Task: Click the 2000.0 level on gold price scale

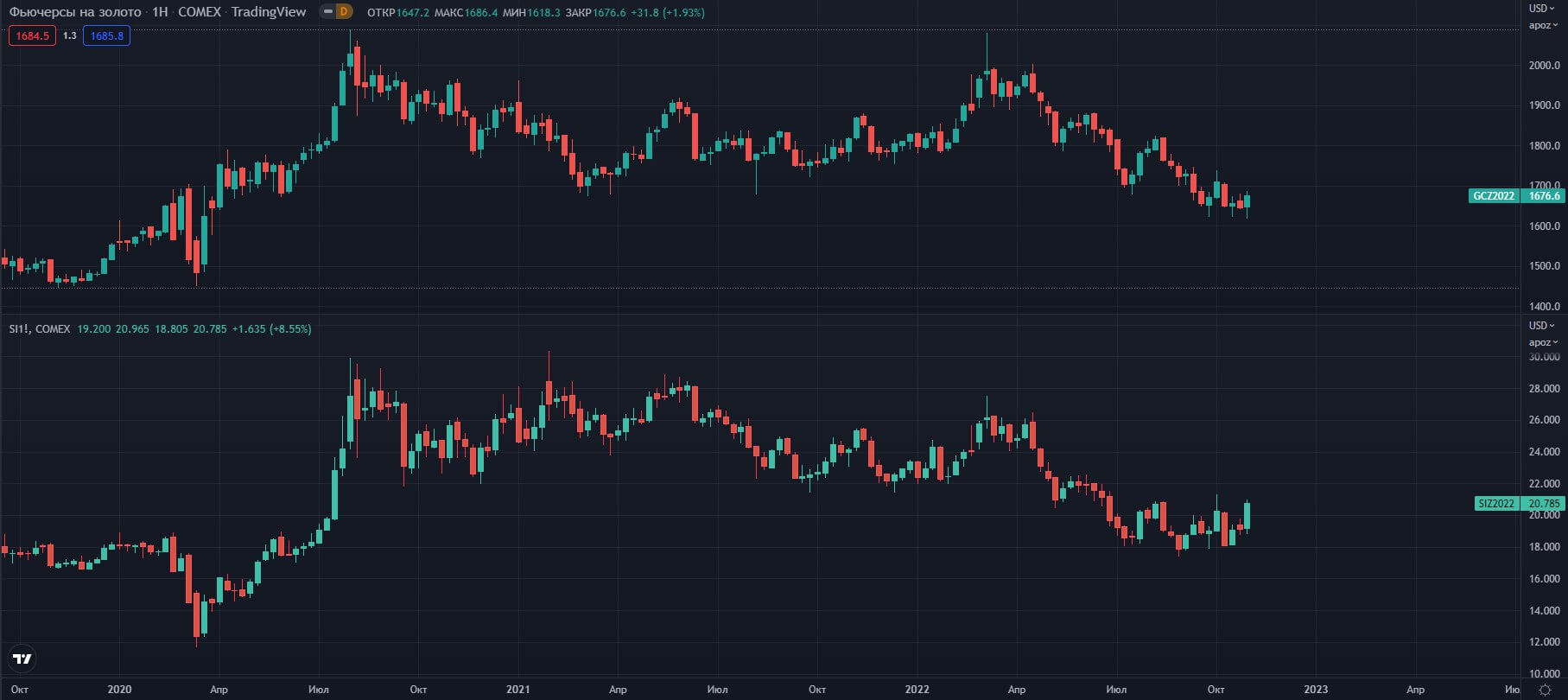Action: 1544,66
